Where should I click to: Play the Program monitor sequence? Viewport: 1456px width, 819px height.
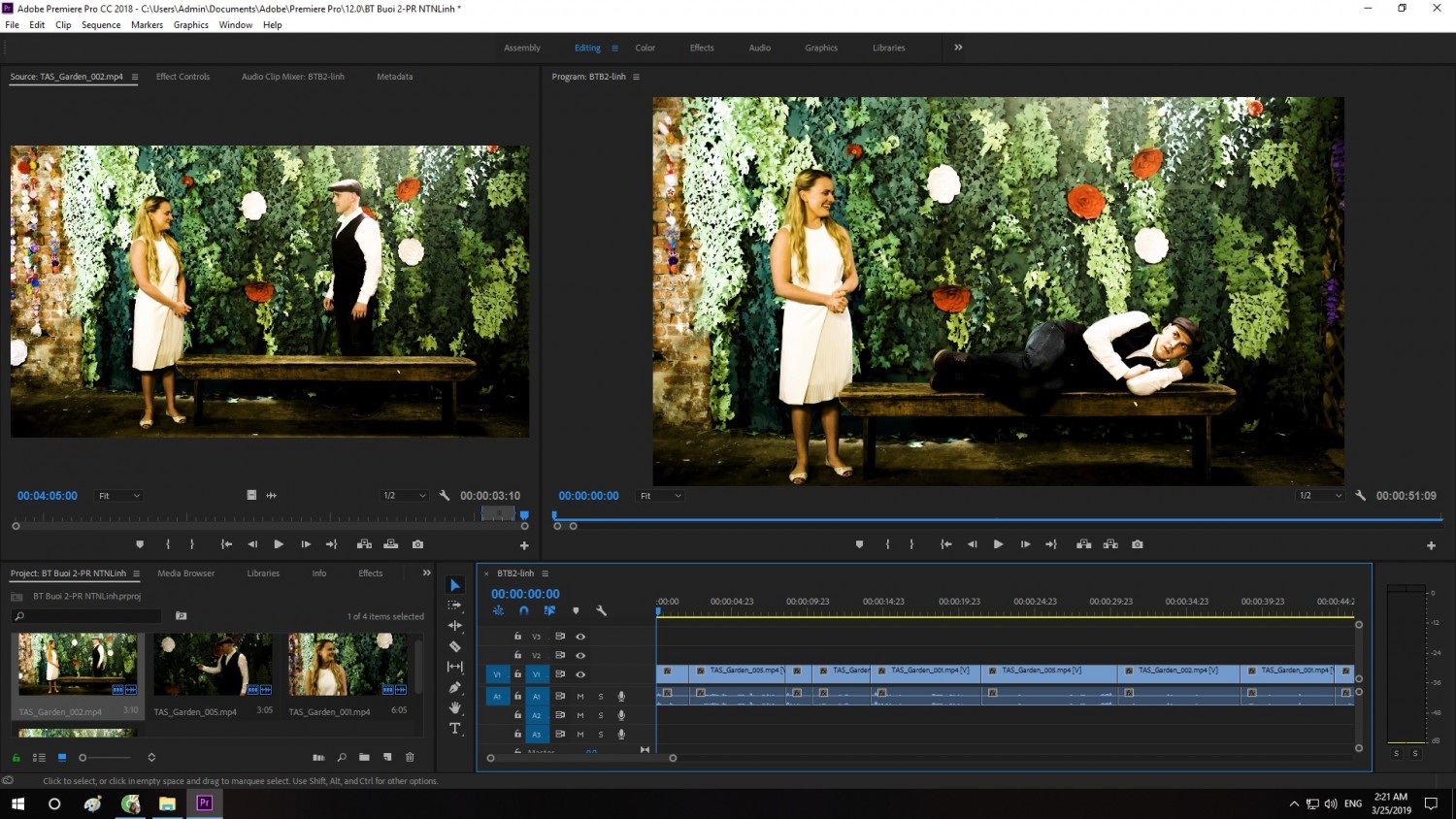[x=998, y=544]
